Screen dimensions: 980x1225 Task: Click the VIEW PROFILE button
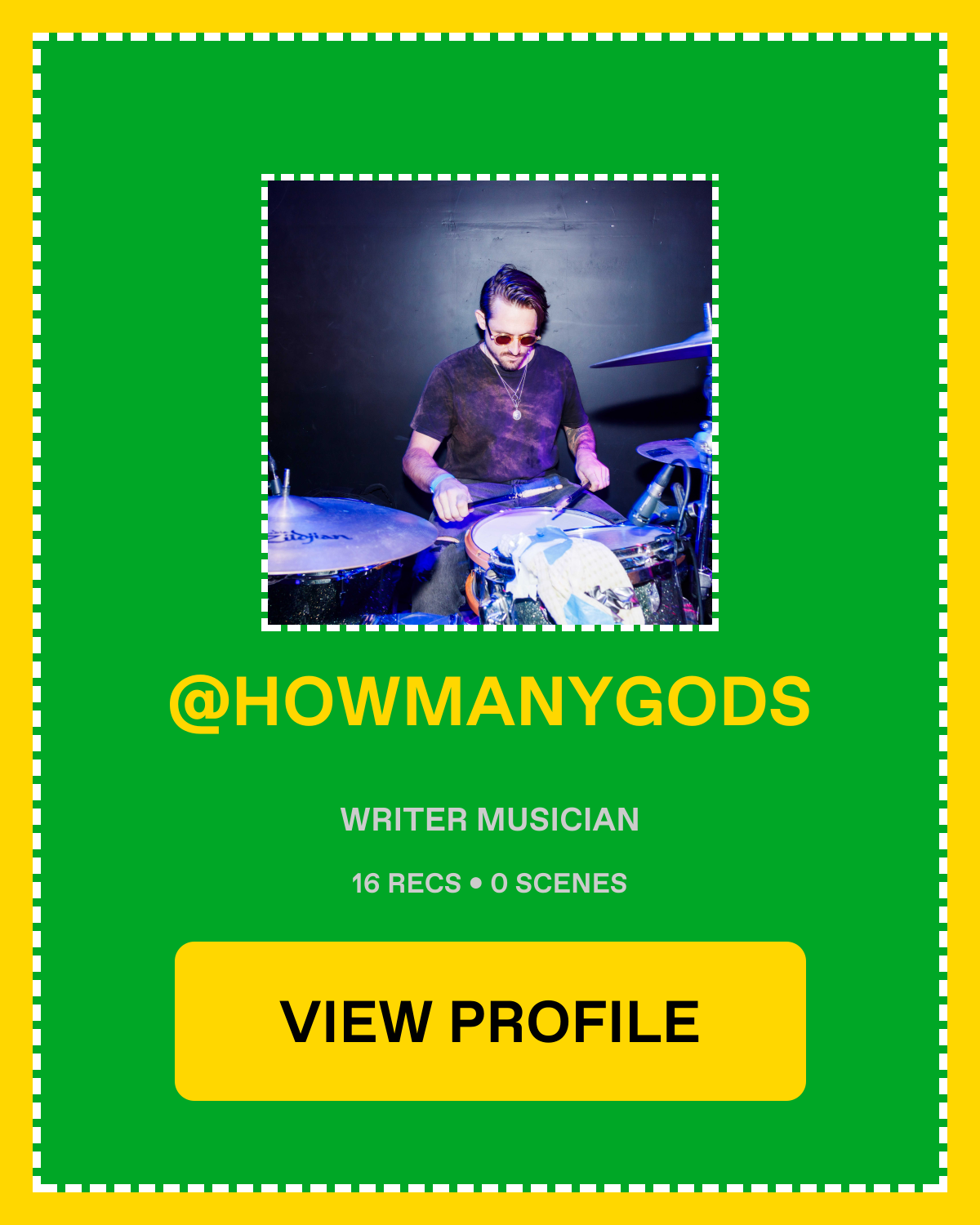pos(490,1021)
